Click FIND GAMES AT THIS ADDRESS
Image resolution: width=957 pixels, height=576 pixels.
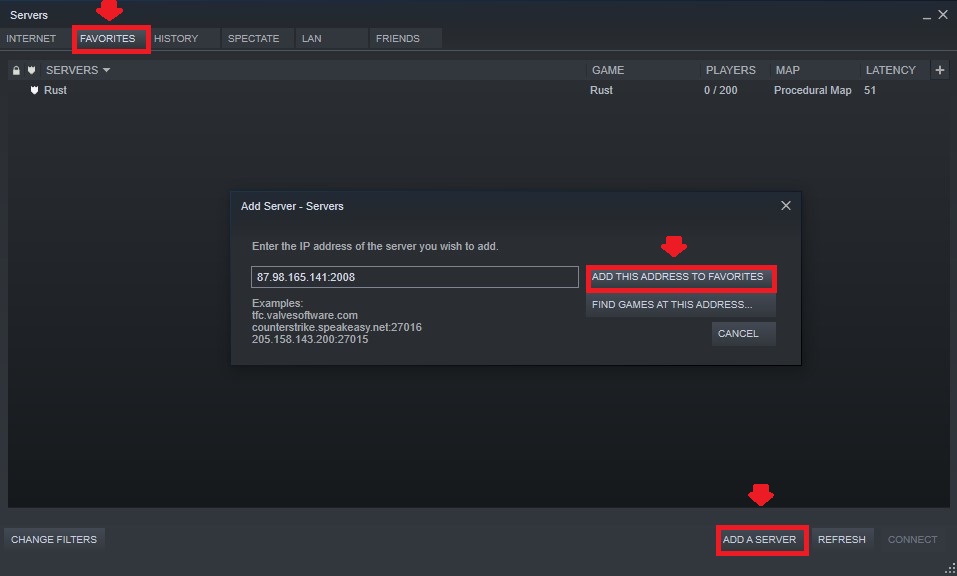point(681,305)
